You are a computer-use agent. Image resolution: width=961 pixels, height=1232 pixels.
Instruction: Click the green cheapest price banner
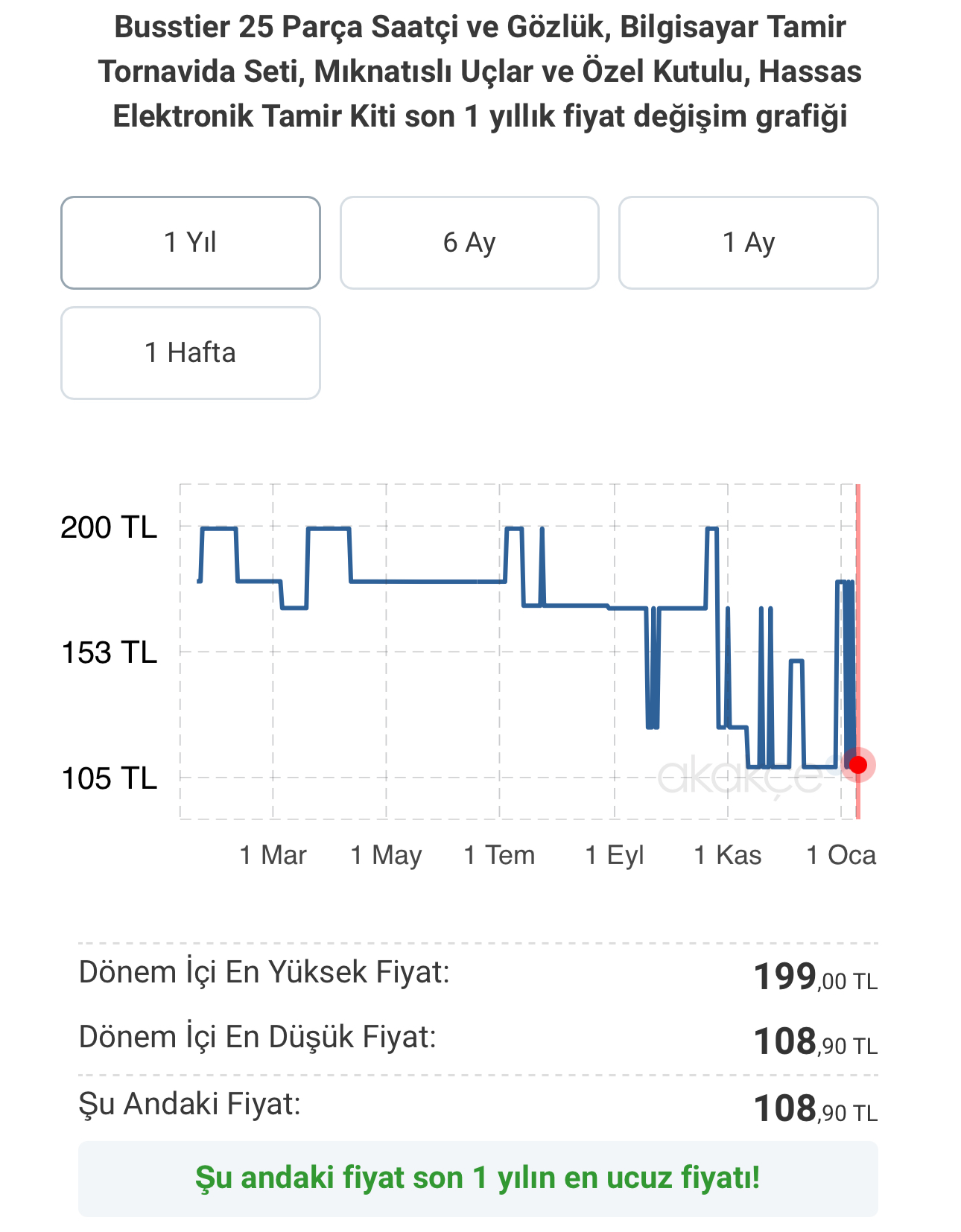click(x=478, y=1178)
